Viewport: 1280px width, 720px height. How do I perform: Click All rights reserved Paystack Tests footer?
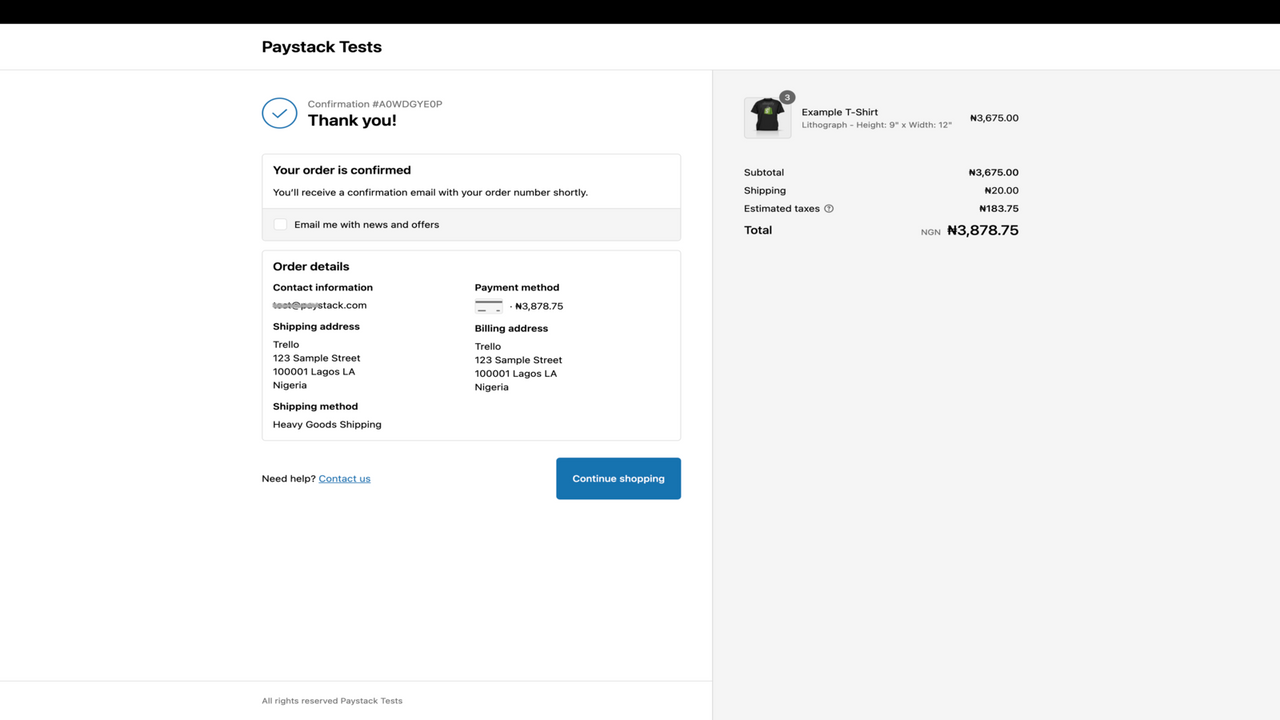[x=332, y=701]
